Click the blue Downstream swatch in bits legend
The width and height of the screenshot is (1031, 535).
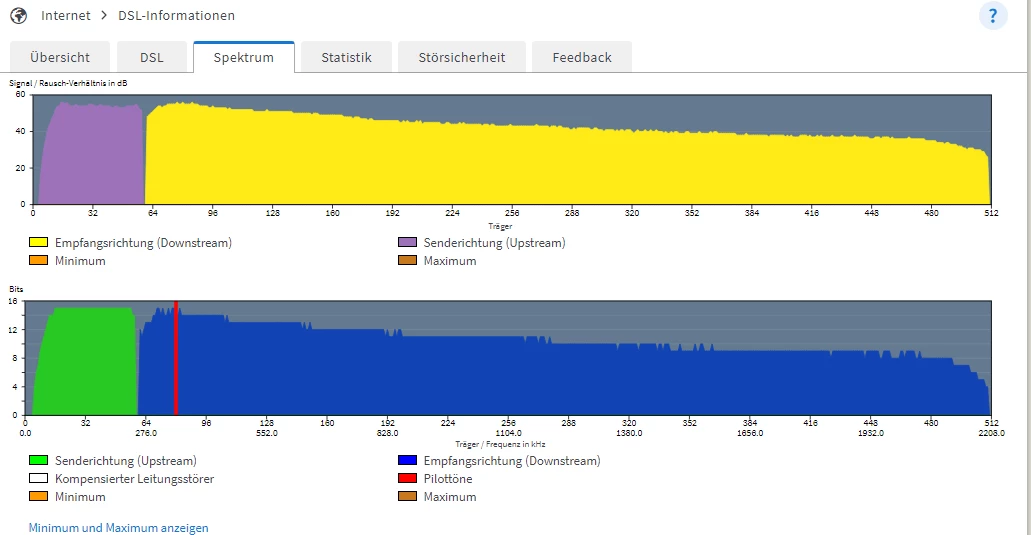[408, 461]
